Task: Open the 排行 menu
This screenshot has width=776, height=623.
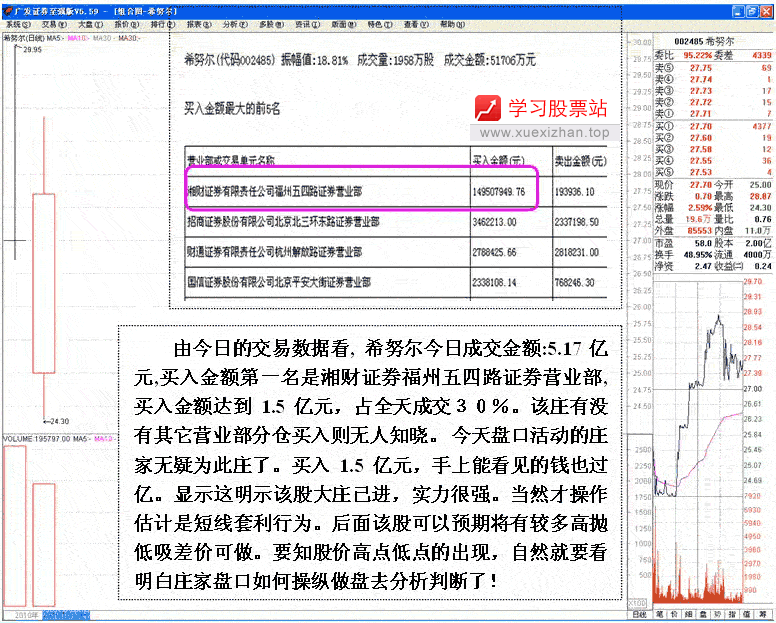Action: click(x=163, y=24)
